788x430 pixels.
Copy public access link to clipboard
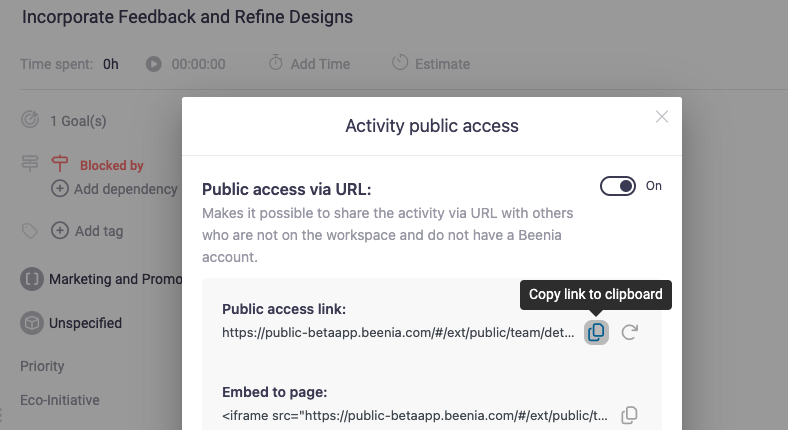point(596,332)
